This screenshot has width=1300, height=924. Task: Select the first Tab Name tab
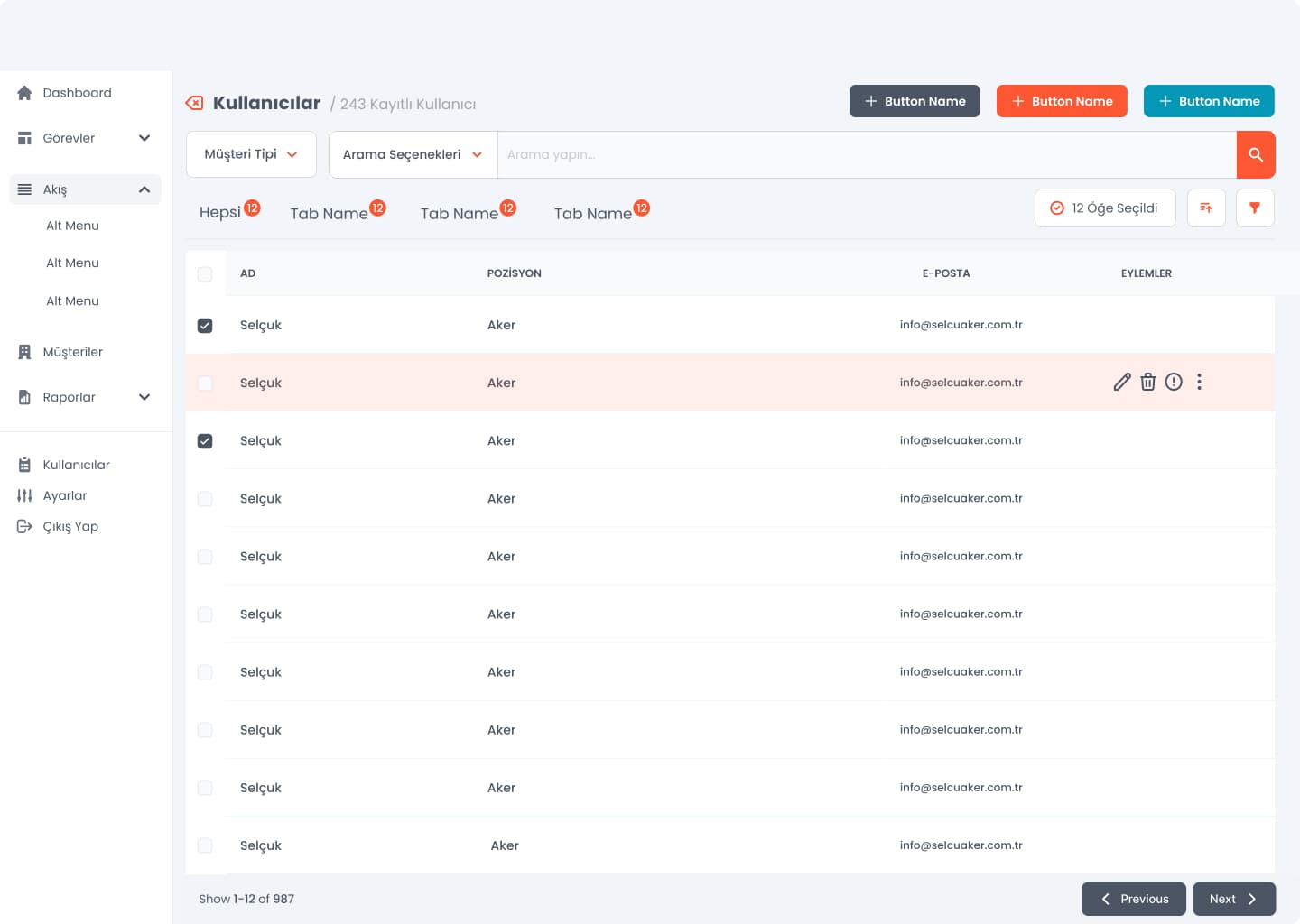(x=338, y=212)
